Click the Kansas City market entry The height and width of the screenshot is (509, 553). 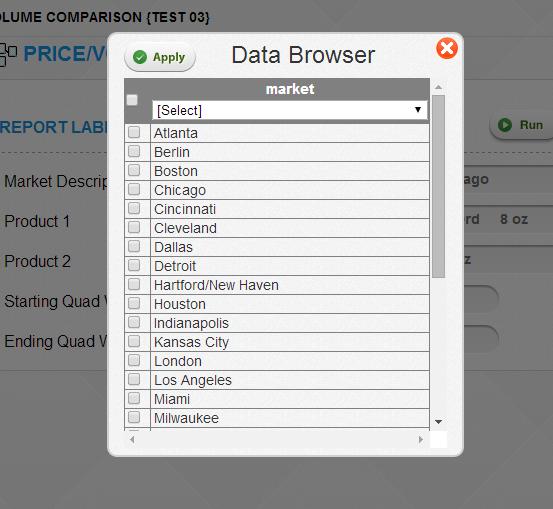[x=192, y=343]
